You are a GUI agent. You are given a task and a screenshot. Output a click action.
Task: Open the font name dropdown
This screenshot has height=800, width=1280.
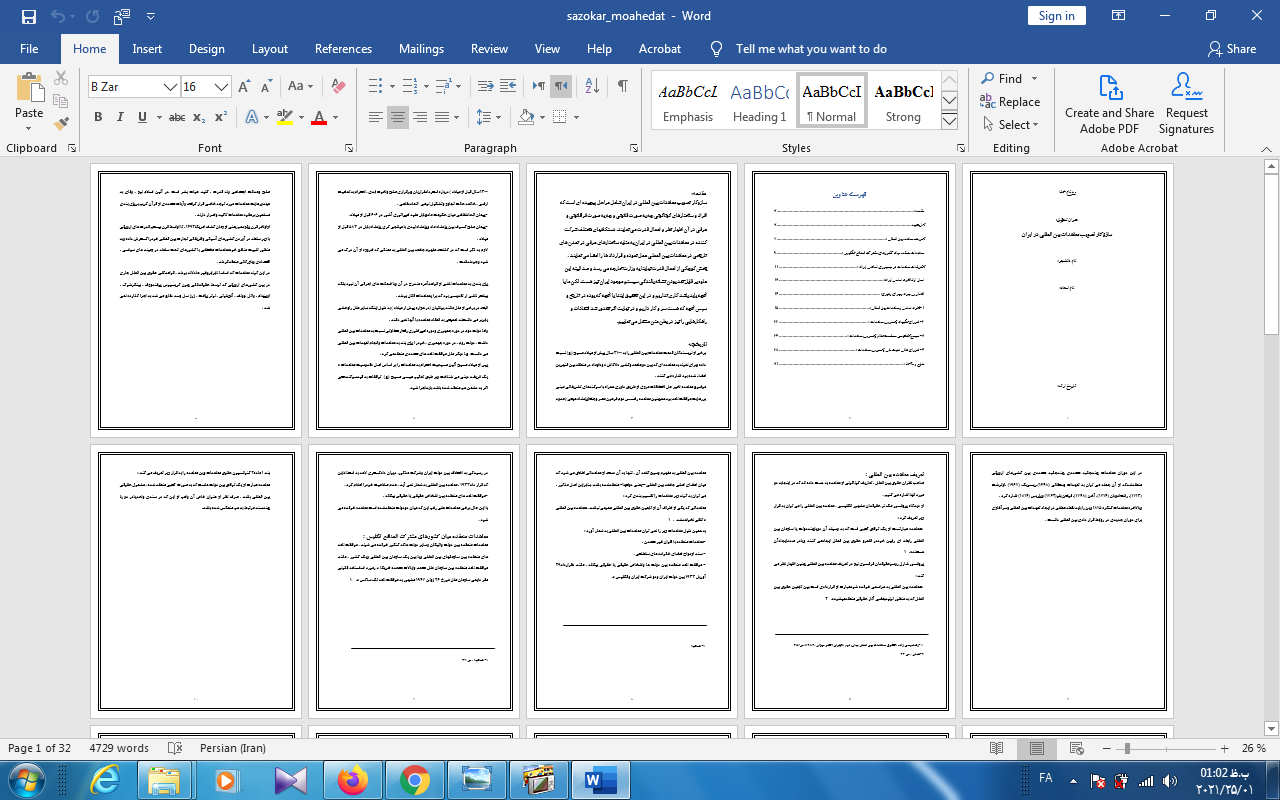171,87
